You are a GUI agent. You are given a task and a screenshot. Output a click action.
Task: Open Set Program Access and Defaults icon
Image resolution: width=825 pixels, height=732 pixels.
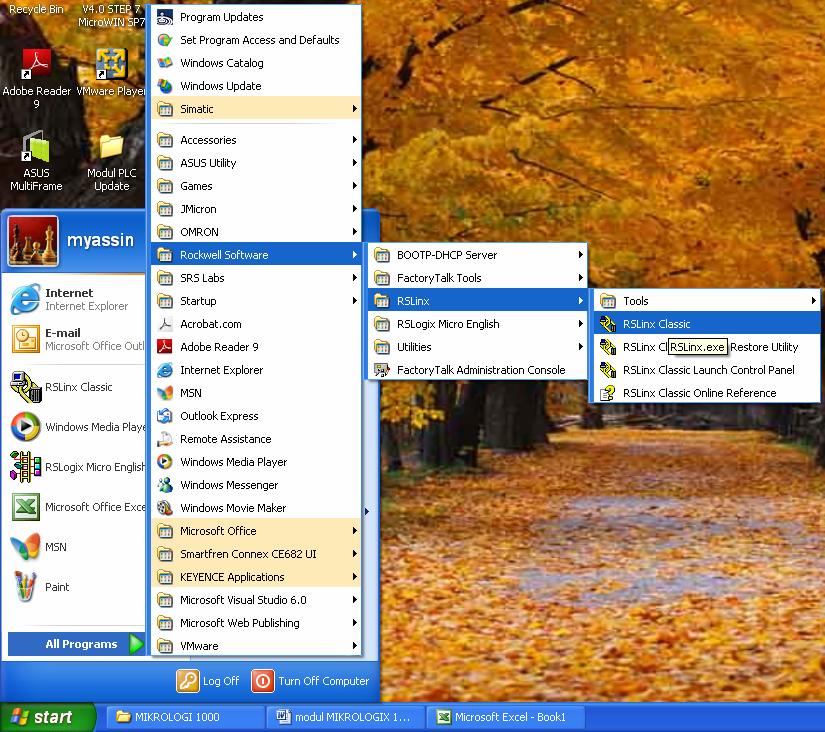(165, 40)
